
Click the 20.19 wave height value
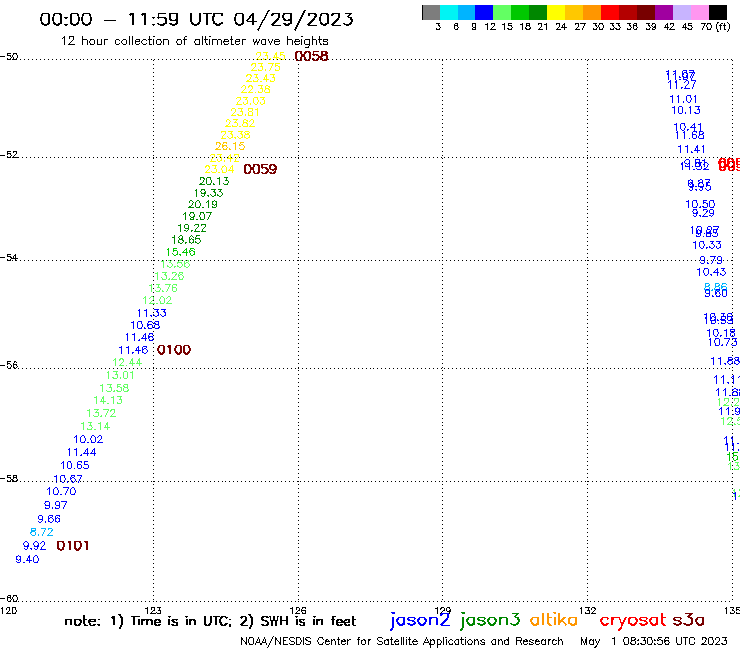coord(202,204)
